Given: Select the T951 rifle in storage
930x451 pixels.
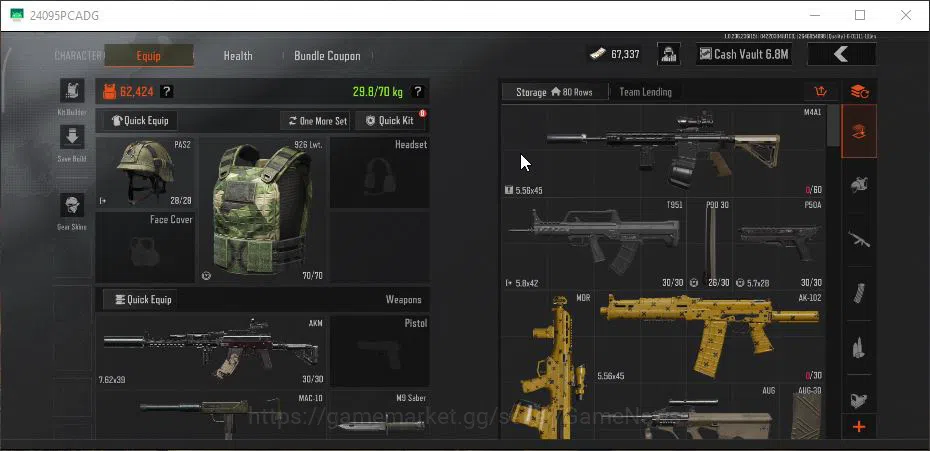Looking at the screenshot, I should click(x=594, y=243).
